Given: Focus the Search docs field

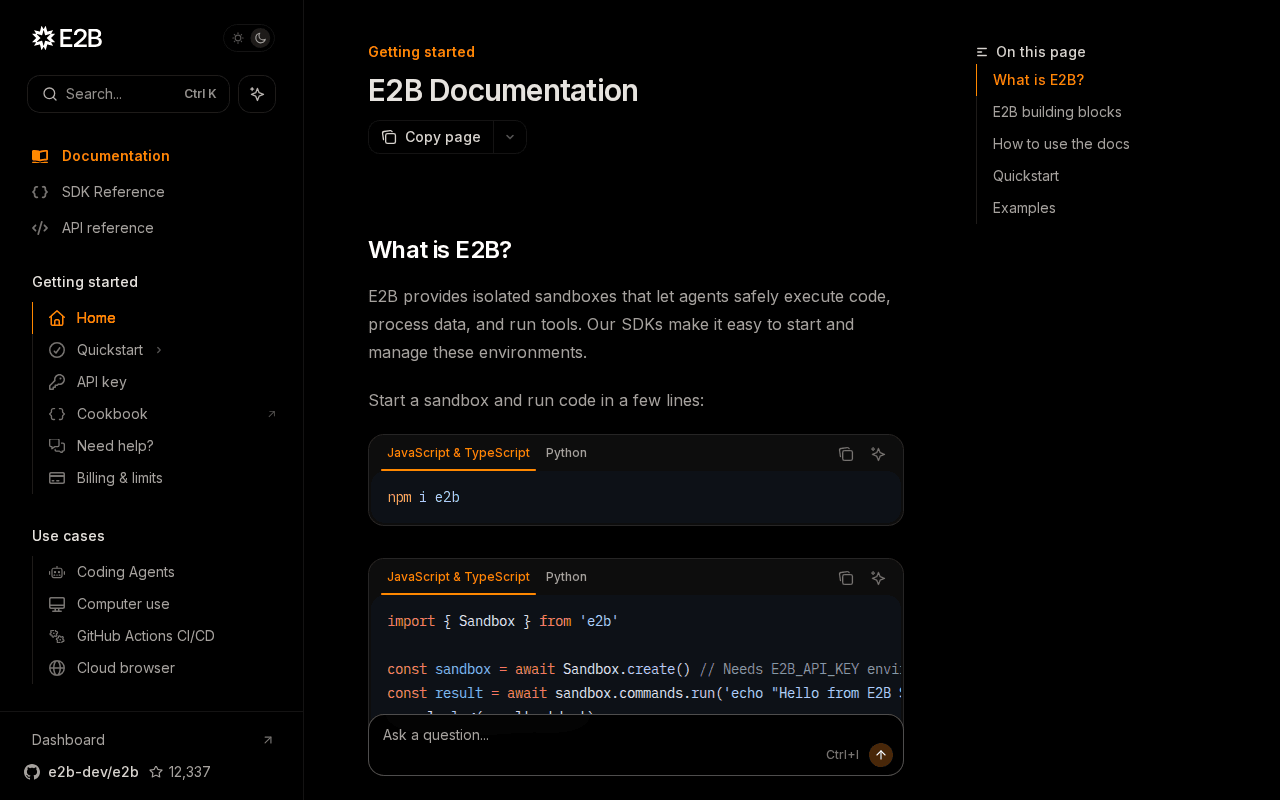Looking at the screenshot, I should (x=129, y=94).
